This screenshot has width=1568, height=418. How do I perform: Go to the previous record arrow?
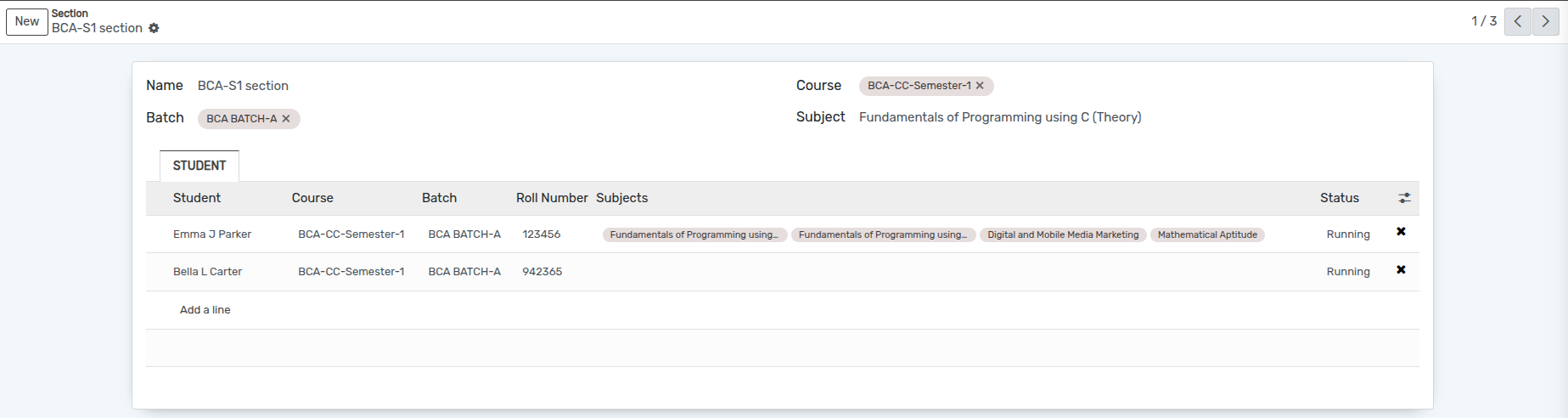[x=1517, y=21]
